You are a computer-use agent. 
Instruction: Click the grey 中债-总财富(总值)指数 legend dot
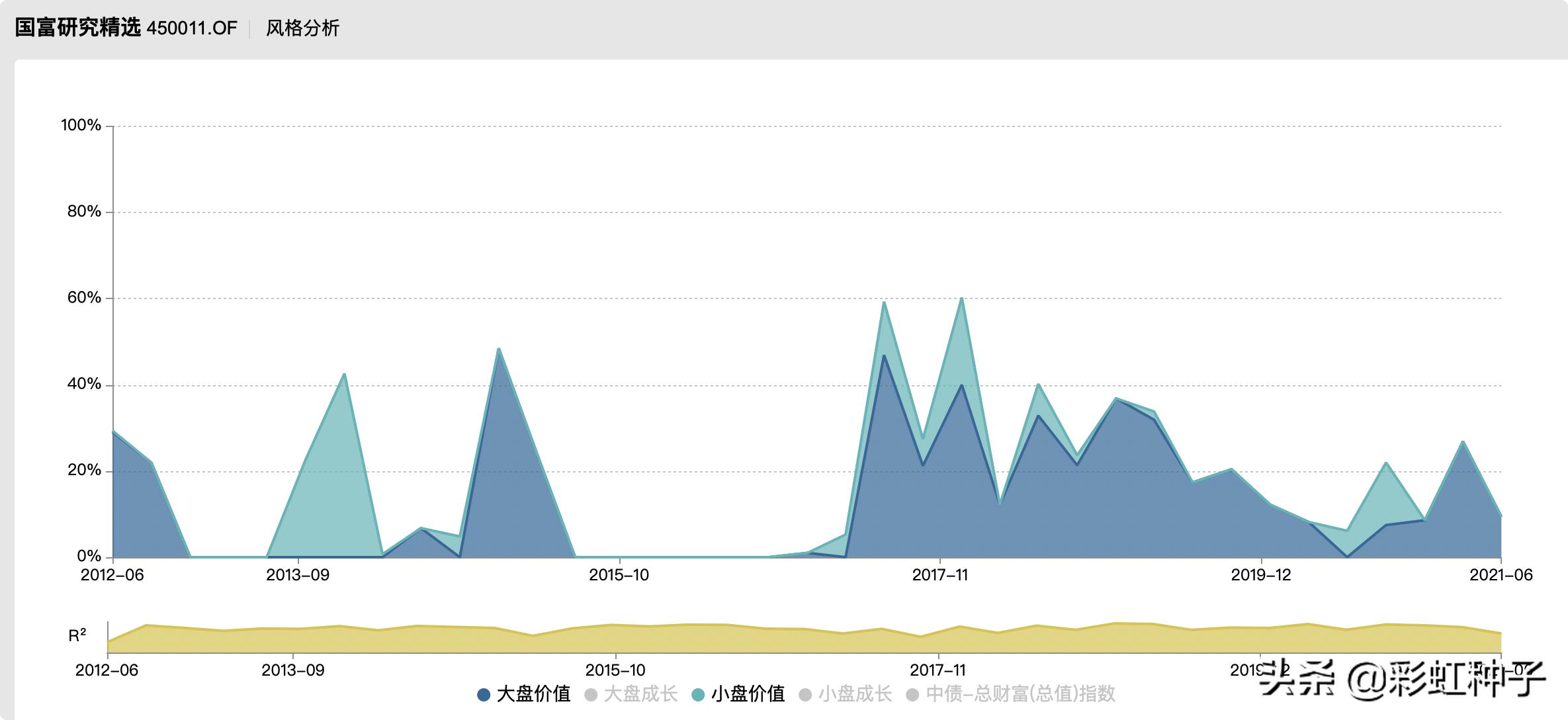pyautogui.click(x=912, y=695)
